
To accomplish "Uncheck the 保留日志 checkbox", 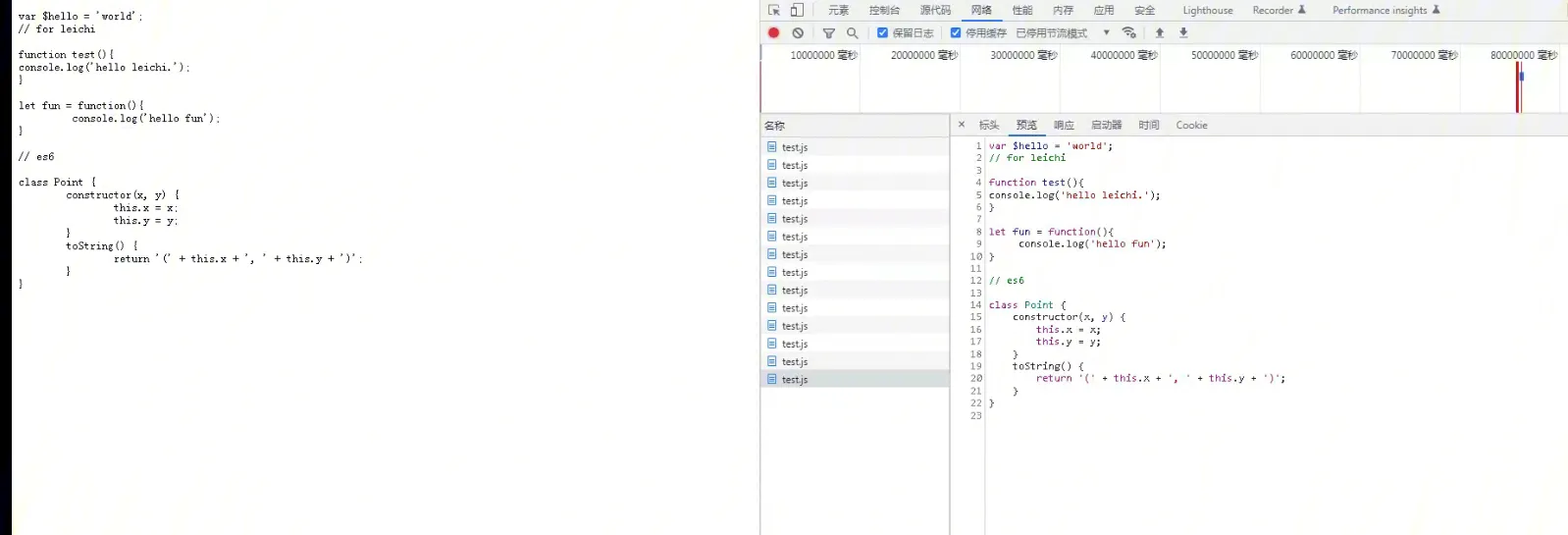I will coord(882,32).
